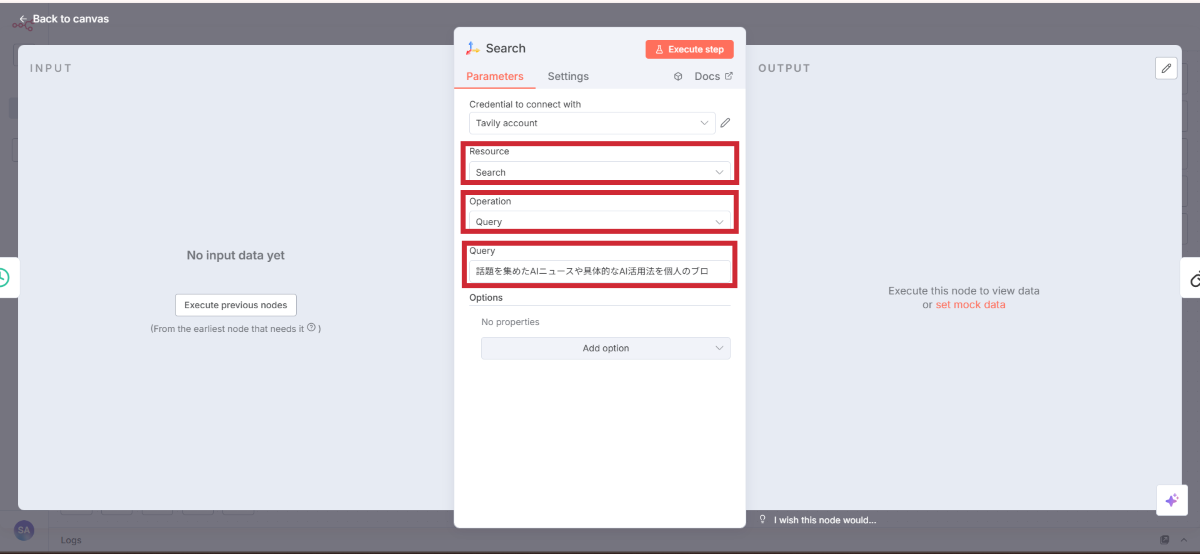Click the lightbulb feedback icon

pos(763,520)
